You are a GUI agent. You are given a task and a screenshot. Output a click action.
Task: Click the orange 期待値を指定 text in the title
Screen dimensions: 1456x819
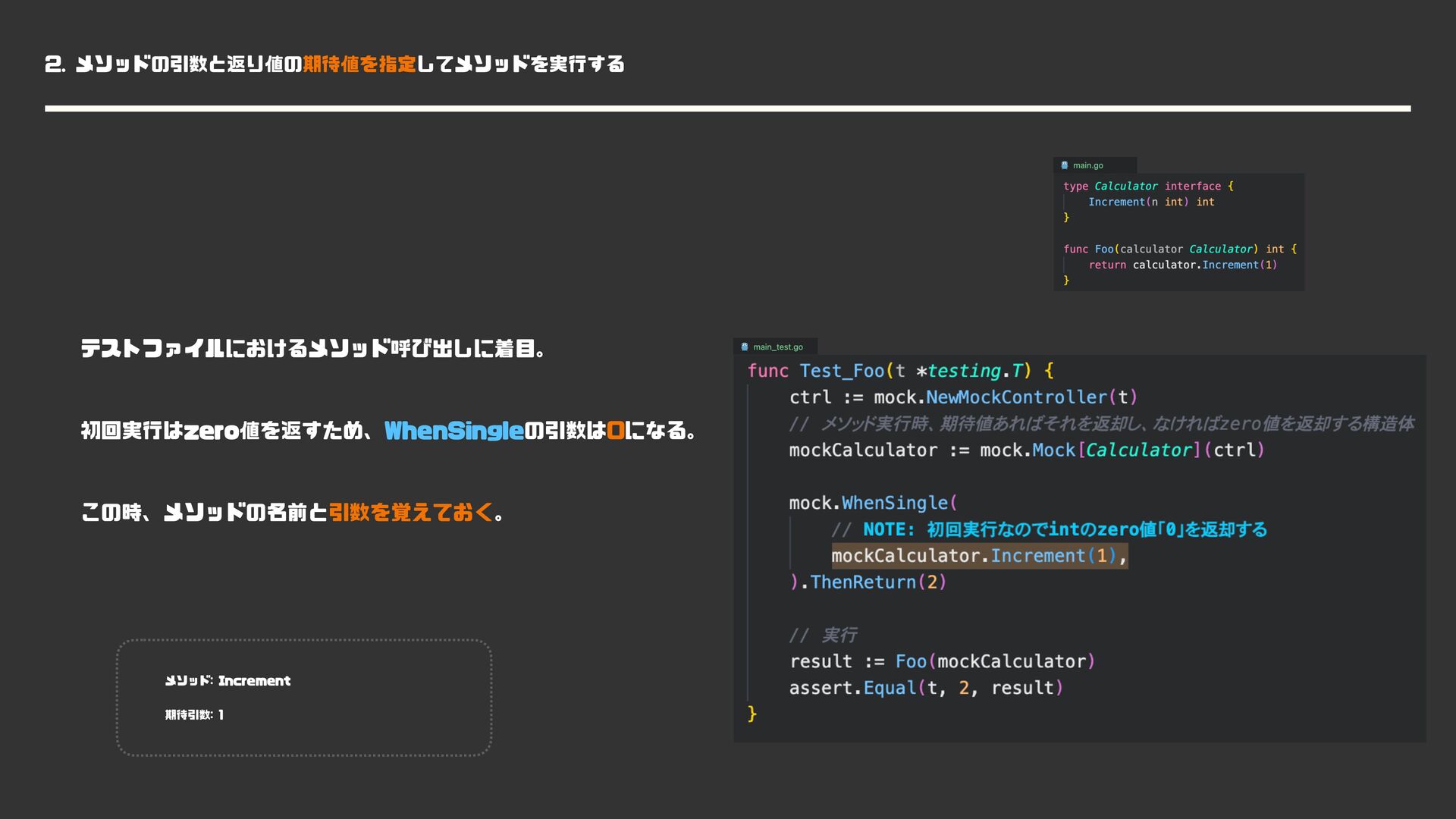tap(359, 64)
